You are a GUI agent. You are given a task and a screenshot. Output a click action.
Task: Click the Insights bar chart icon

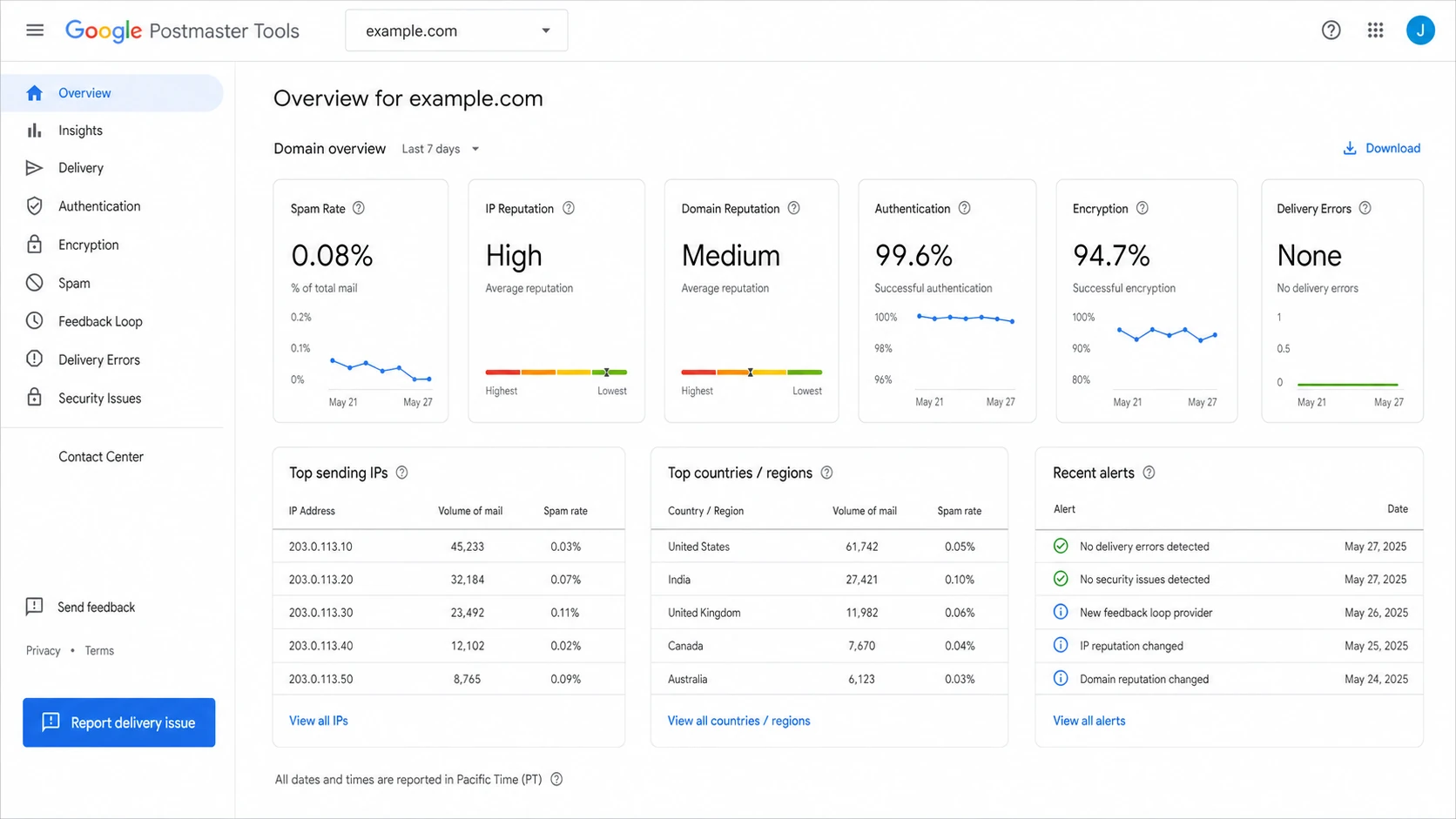(34, 131)
